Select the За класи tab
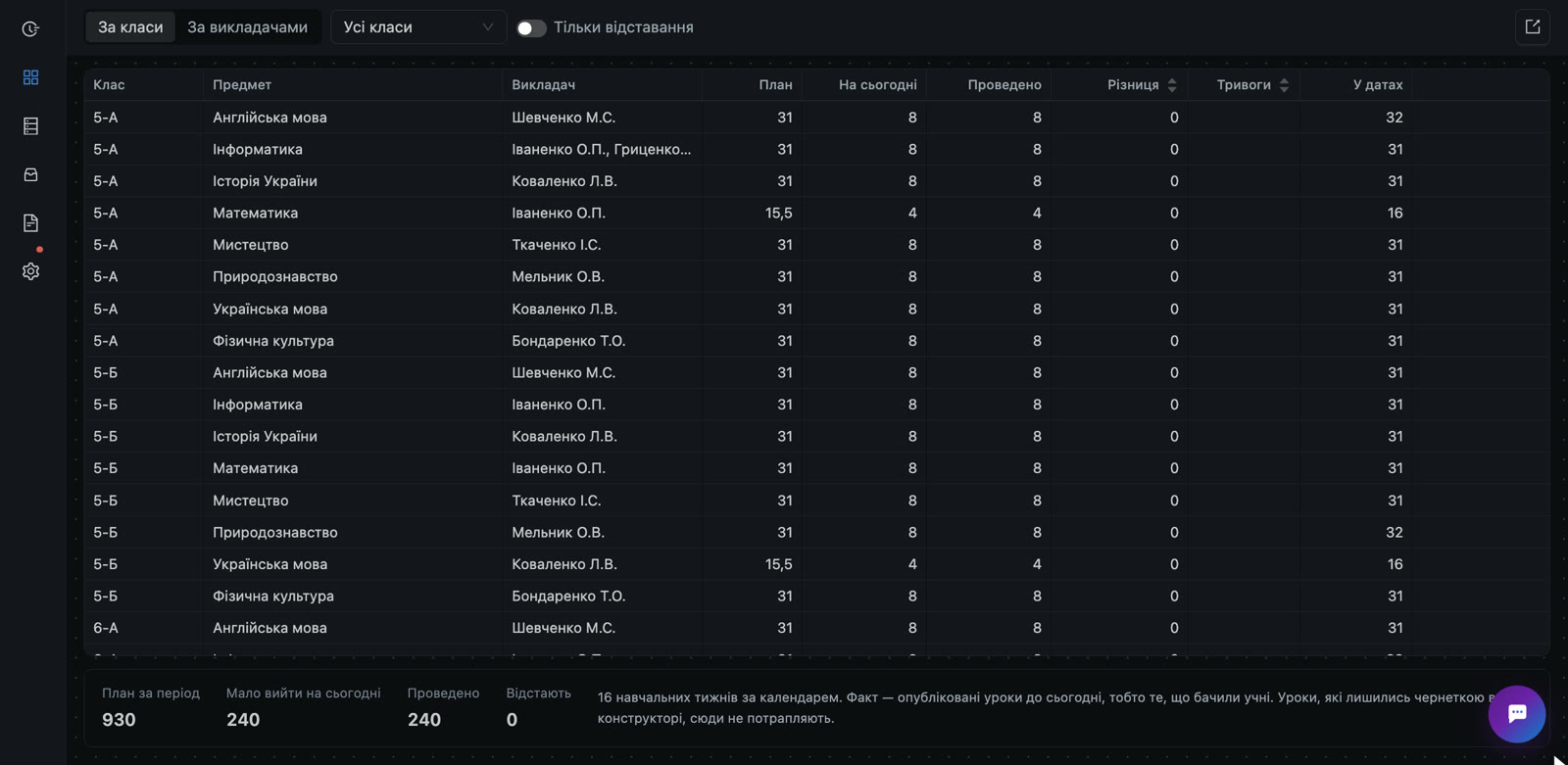This screenshot has width=1568, height=765. 130,27
